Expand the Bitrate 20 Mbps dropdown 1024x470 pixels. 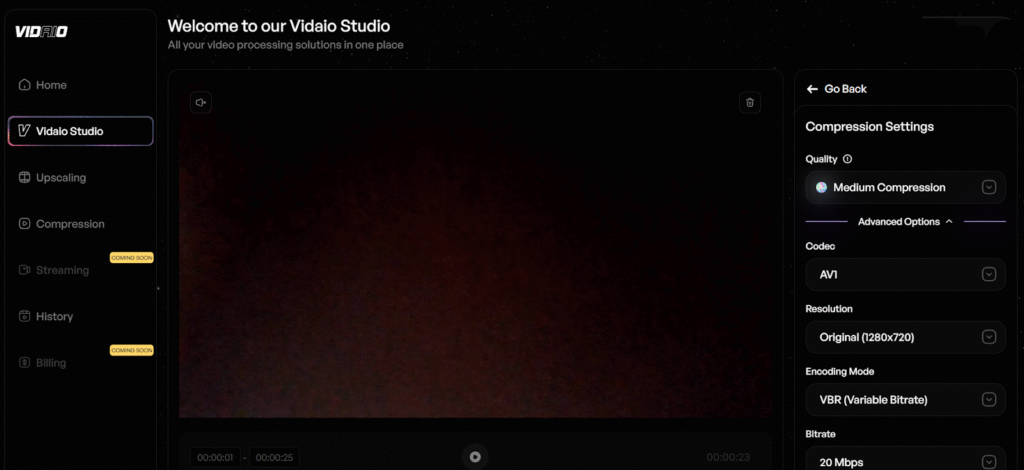click(905, 461)
